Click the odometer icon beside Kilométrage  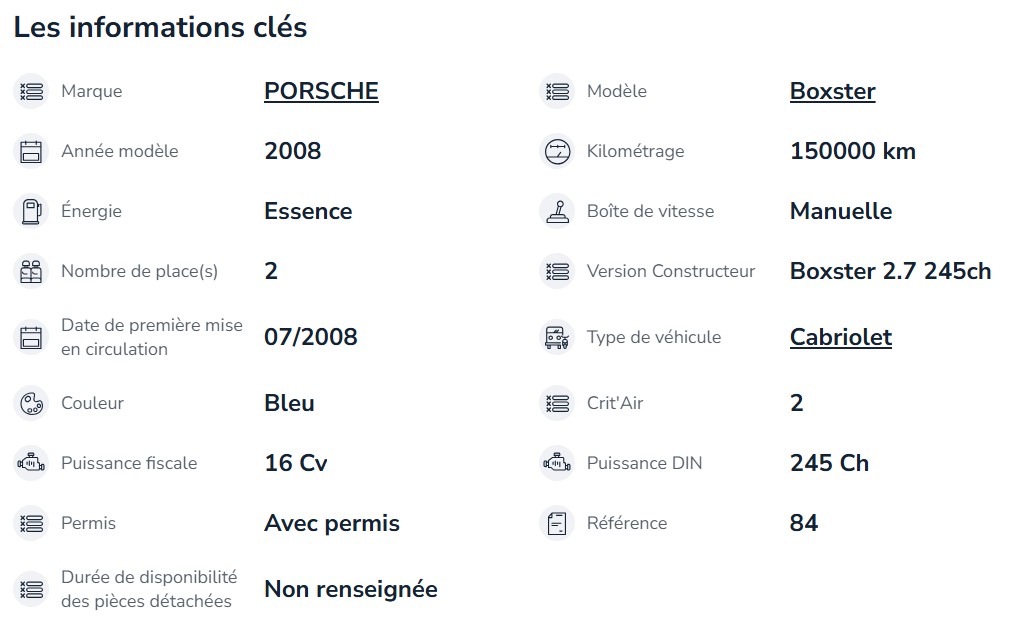pyautogui.click(x=557, y=151)
